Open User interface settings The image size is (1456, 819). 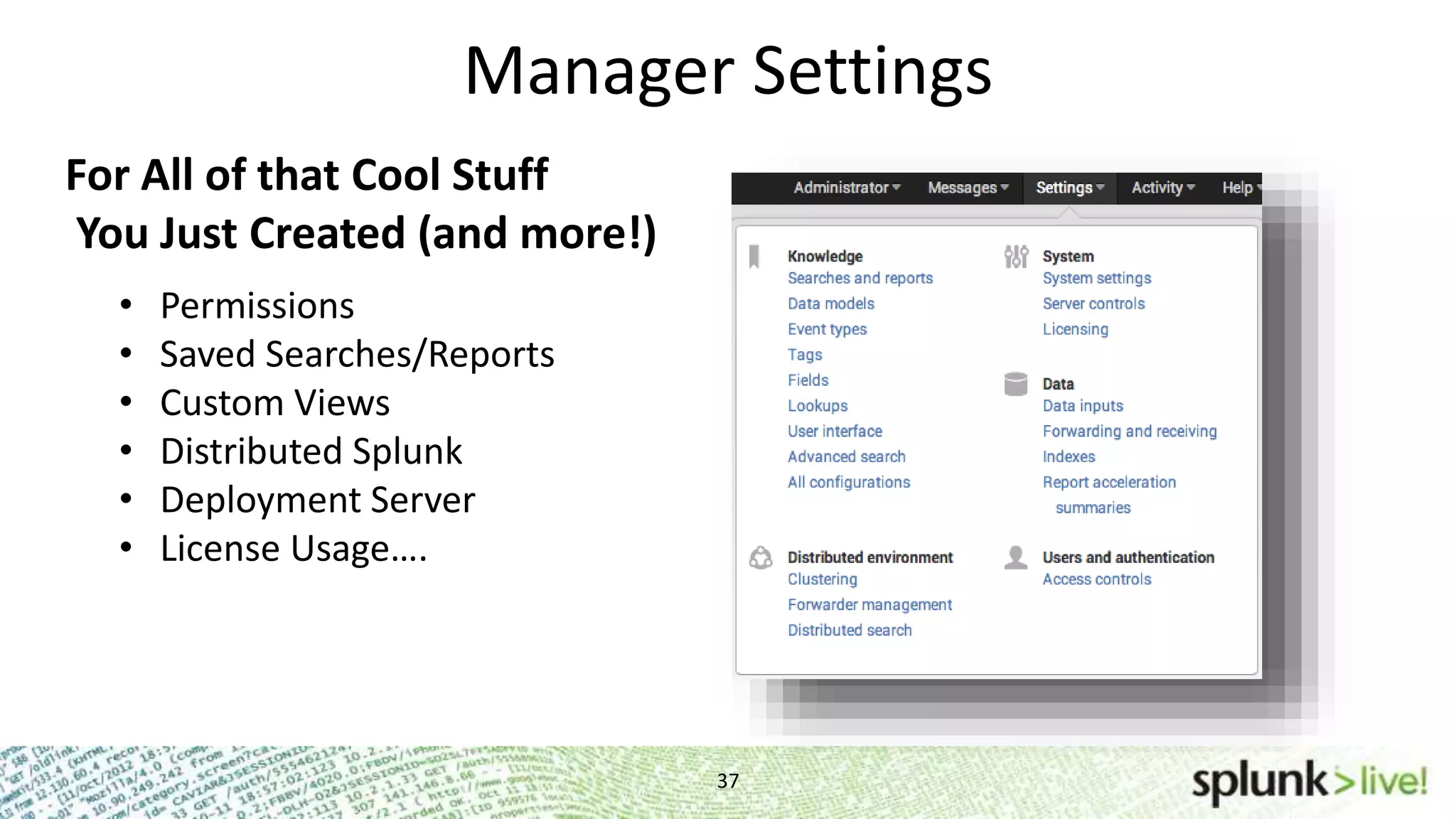pyautogui.click(x=835, y=432)
